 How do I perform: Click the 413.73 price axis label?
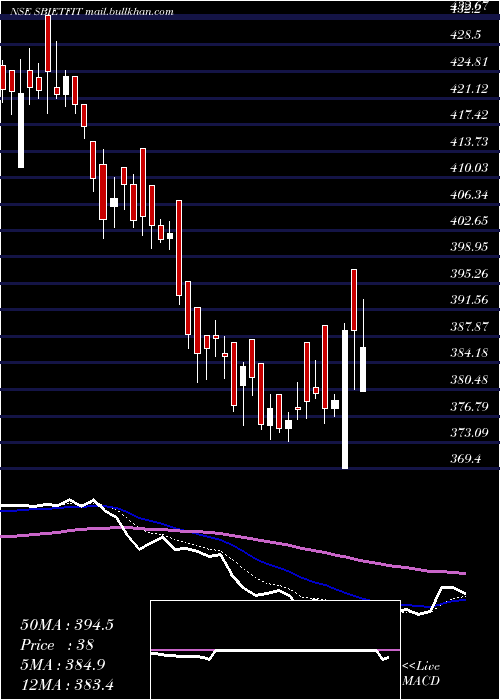pos(468,142)
